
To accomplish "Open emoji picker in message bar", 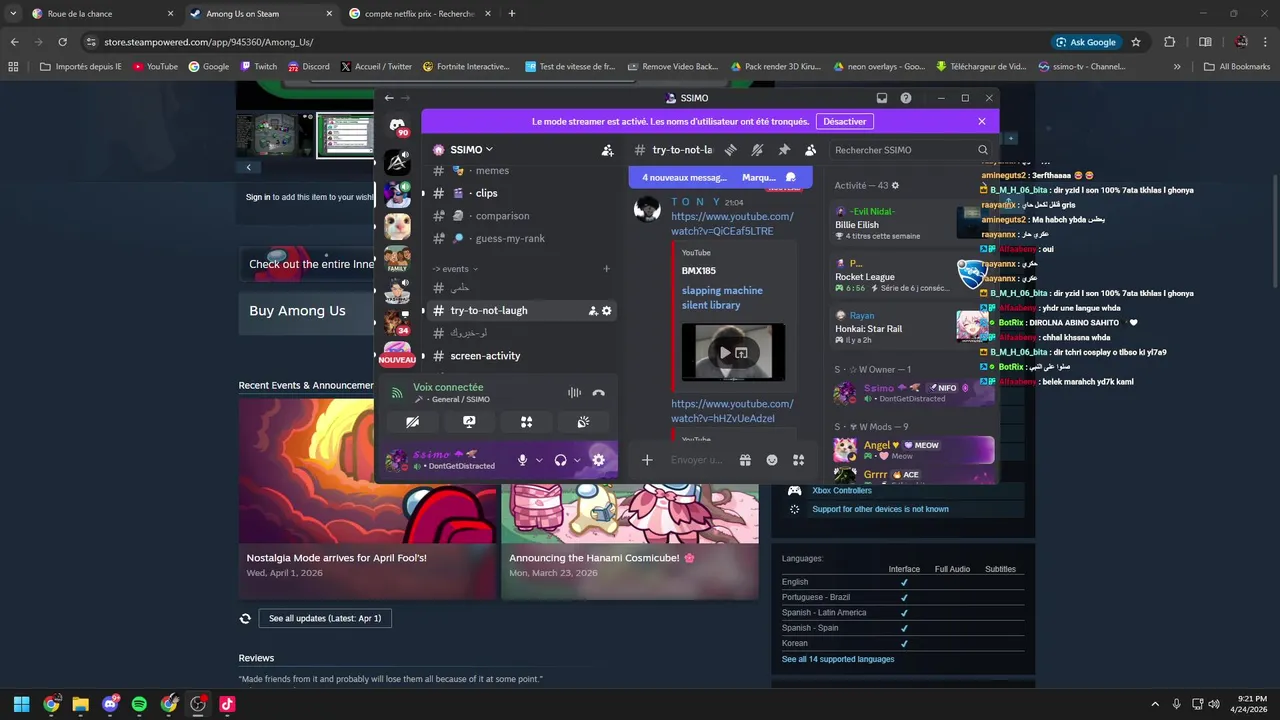I will point(772,460).
